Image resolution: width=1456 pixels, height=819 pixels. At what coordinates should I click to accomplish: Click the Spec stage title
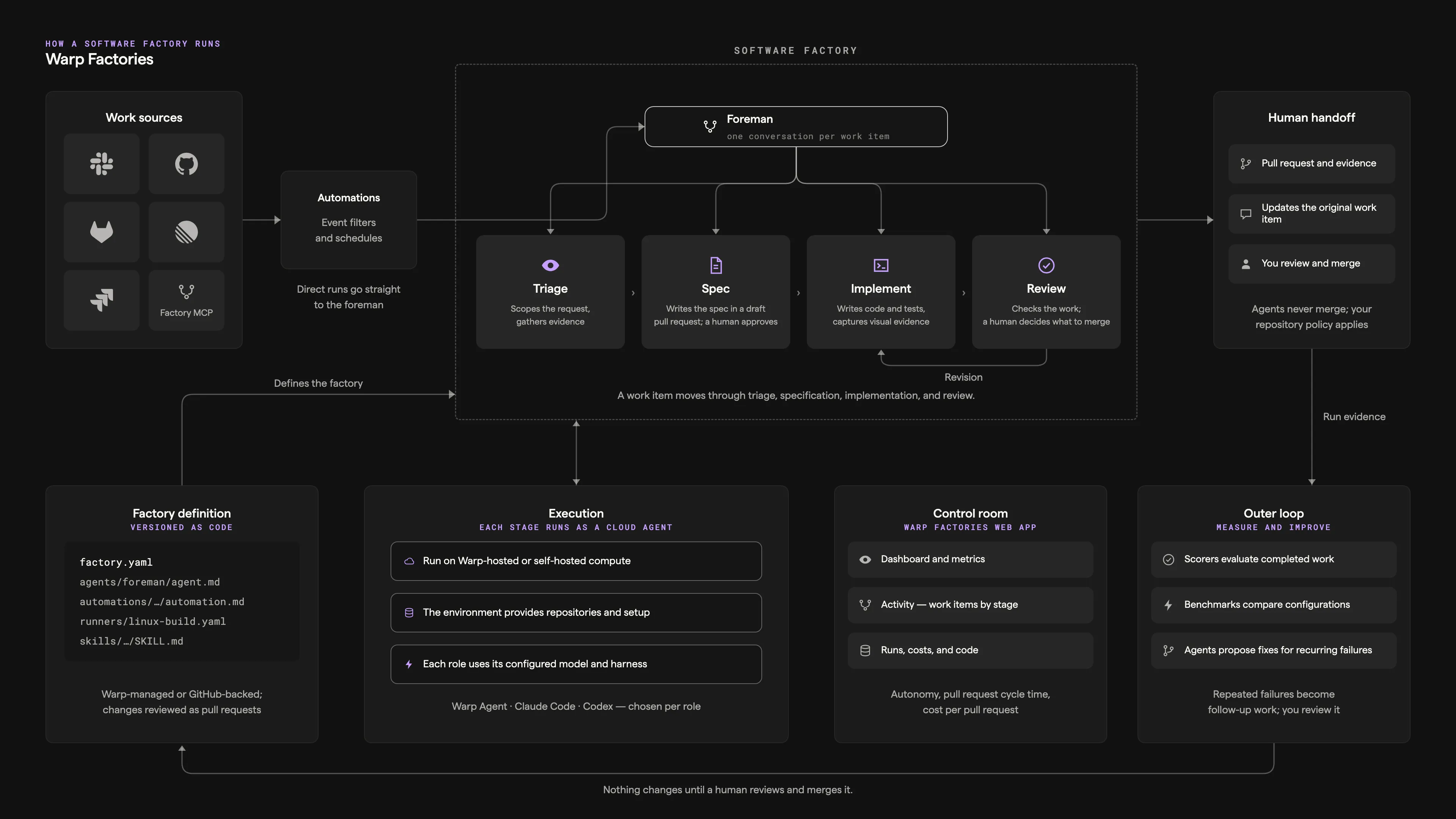click(x=715, y=289)
